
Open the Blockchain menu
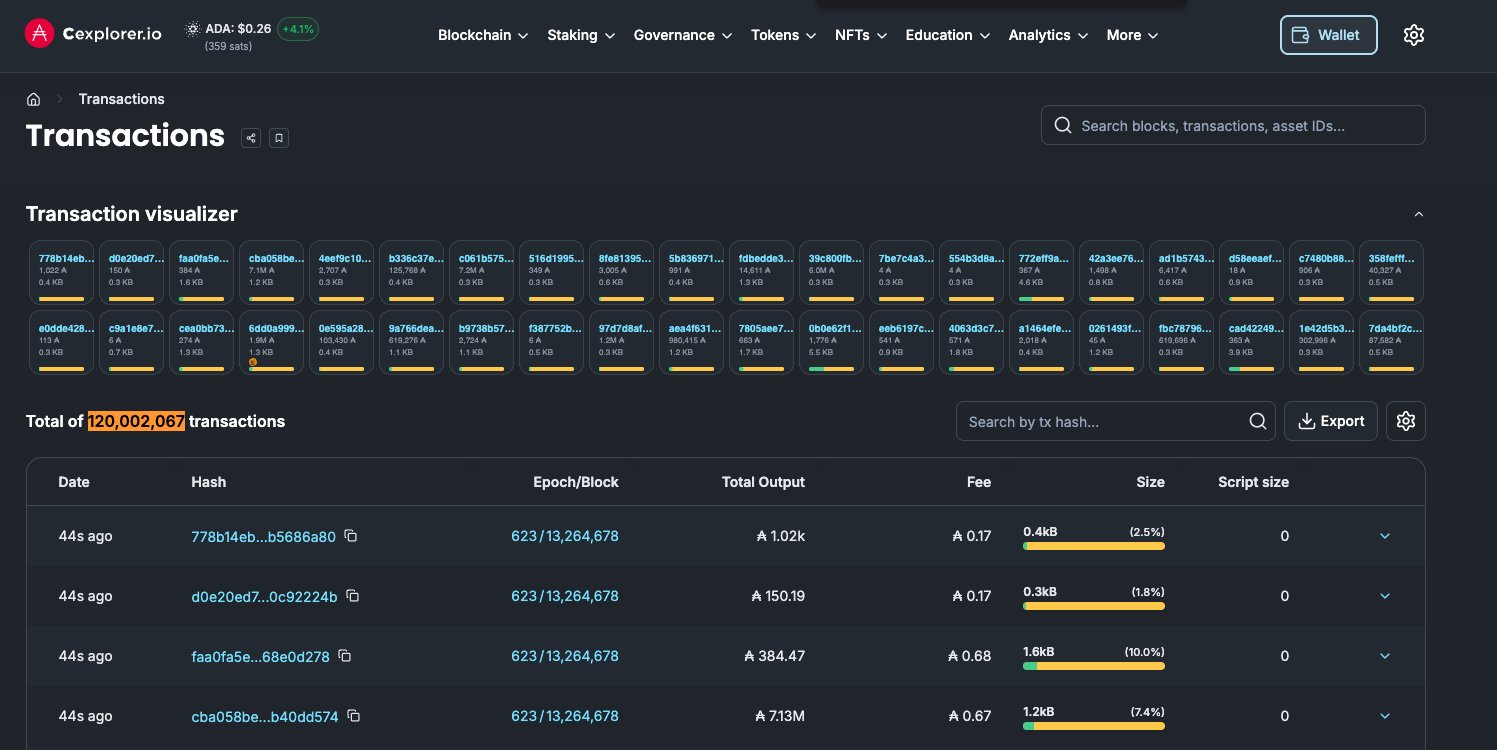482,35
